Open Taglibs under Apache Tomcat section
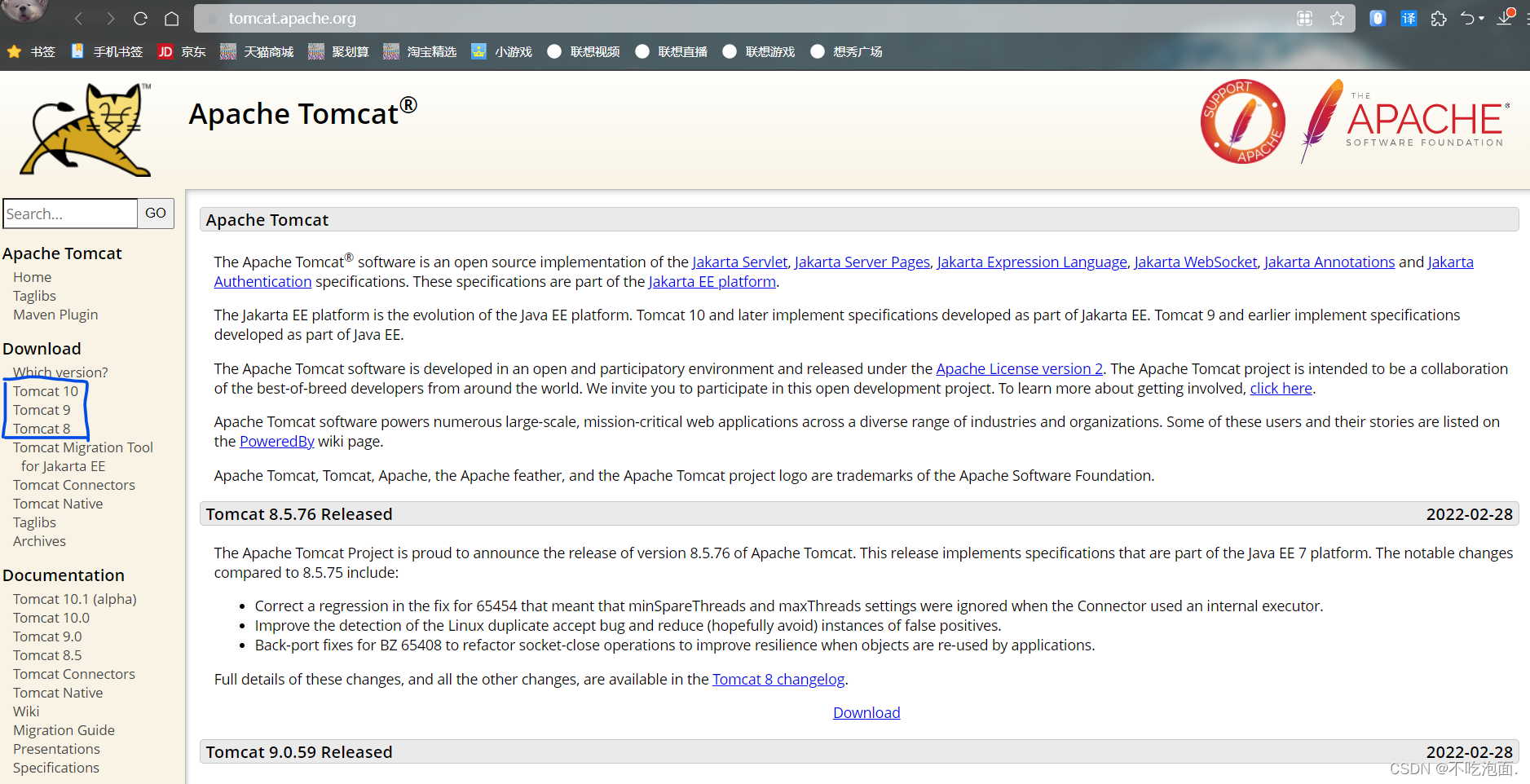The height and width of the screenshot is (784, 1530). click(34, 296)
